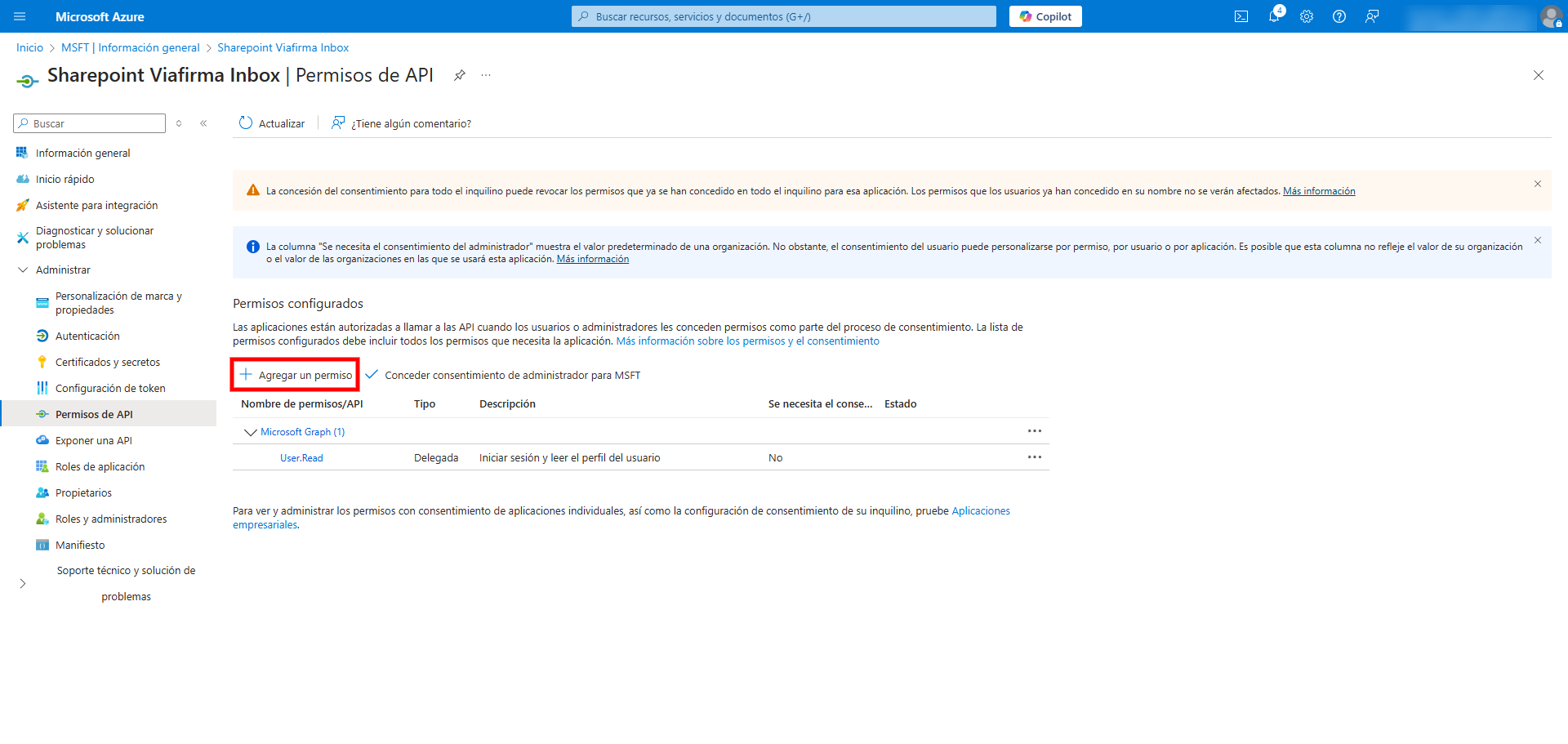The image size is (1568, 744).
Task: Open portal settings gear
Action: 1307,16
